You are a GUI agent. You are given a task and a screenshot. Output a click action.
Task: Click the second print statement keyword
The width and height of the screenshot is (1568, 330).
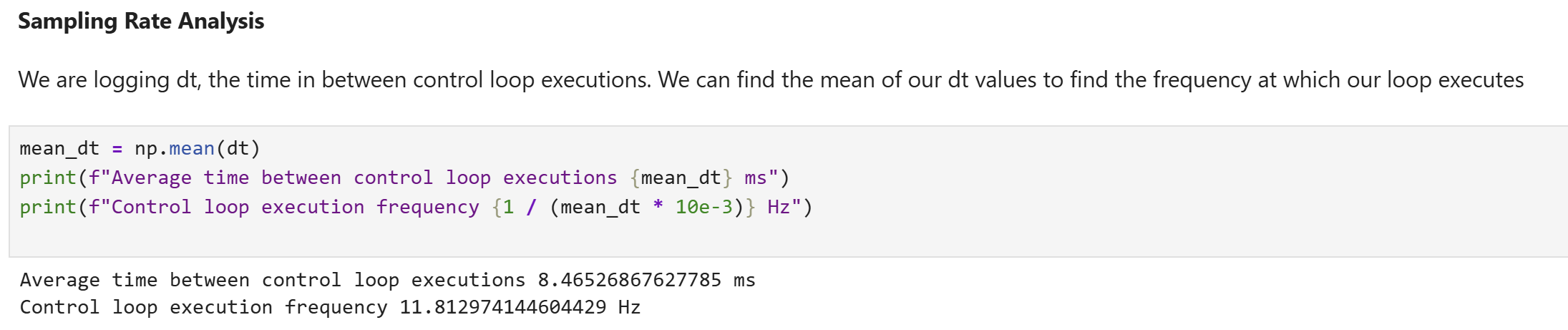(48, 207)
